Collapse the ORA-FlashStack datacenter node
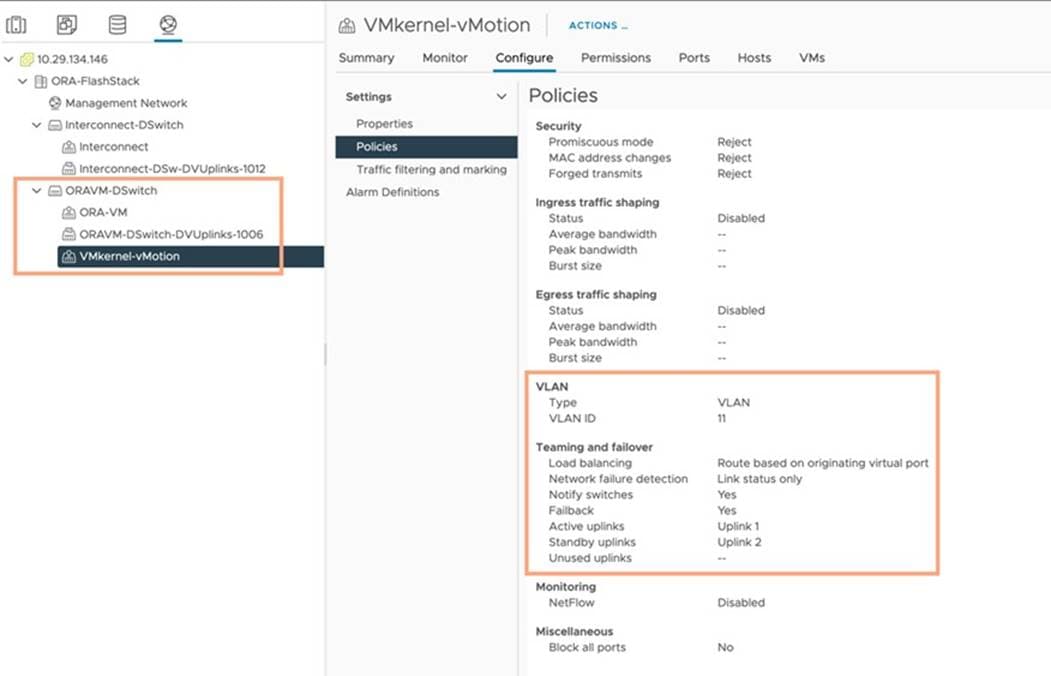The width and height of the screenshot is (1051, 676). pyautogui.click(x=22, y=81)
